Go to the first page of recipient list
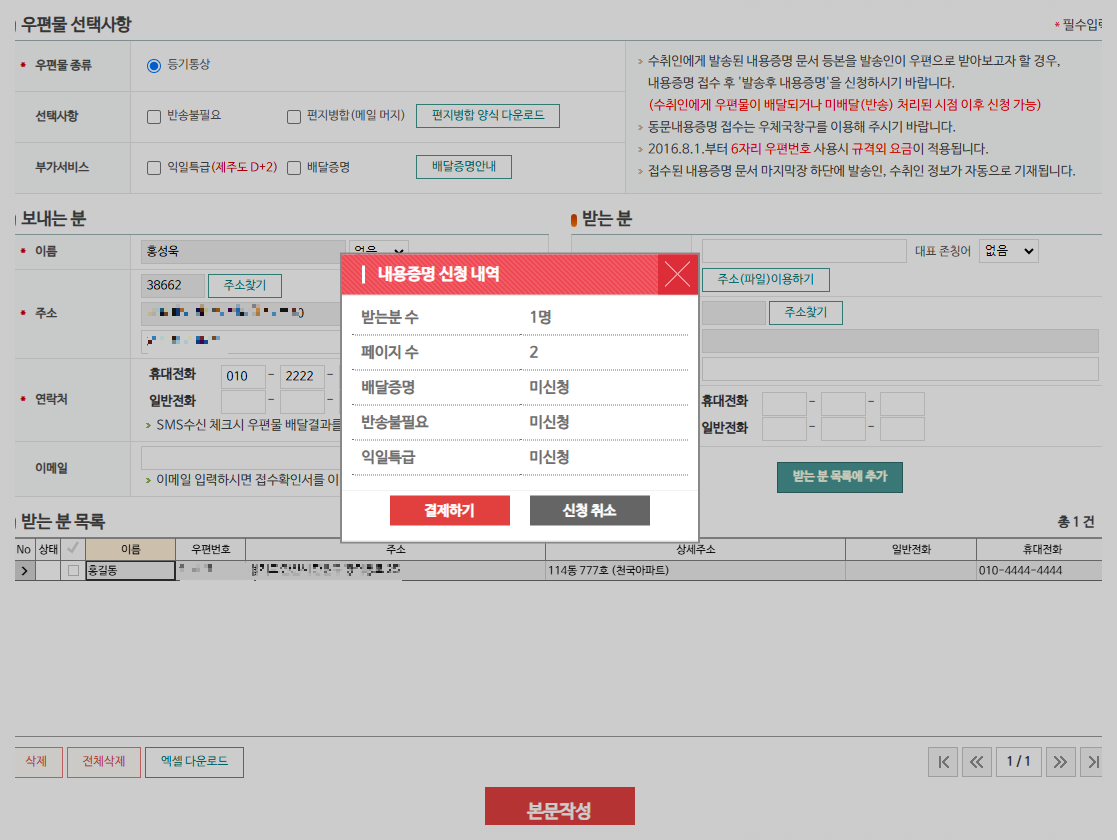Screen dimensions: 1117x840 coord(942,761)
